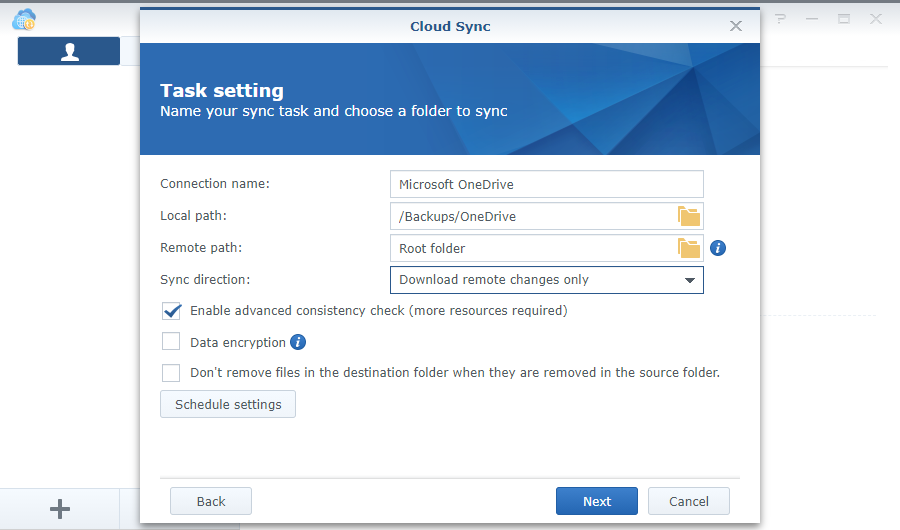Proceed with the Next button
900x530 pixels.
(x=597, y=501)
